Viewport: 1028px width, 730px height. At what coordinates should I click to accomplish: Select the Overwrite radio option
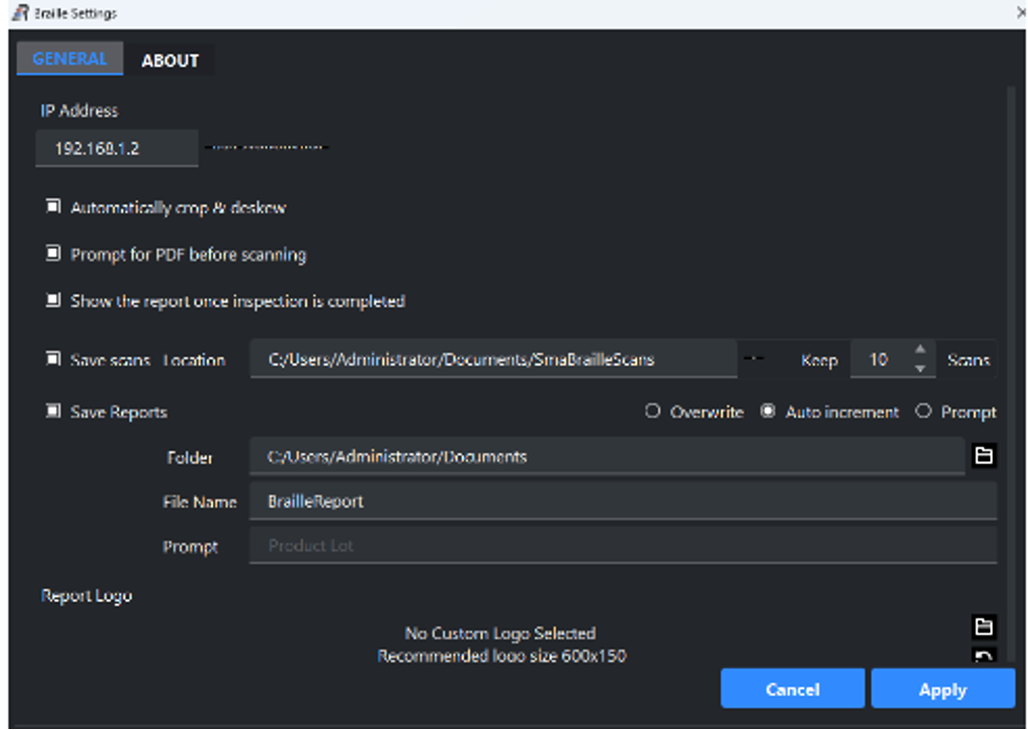point(653,411)
